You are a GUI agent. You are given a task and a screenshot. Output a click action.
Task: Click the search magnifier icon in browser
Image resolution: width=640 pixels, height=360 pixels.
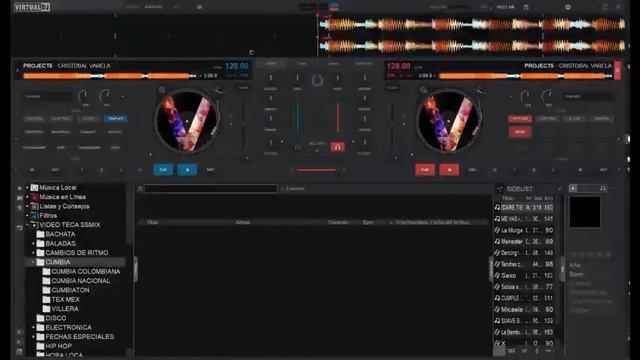click(140, 189)
